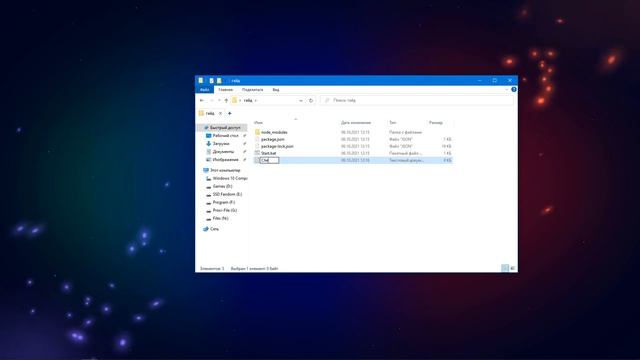Maximize the Explorer window
This screenshot has width=640, height=360.
[495, 80]
